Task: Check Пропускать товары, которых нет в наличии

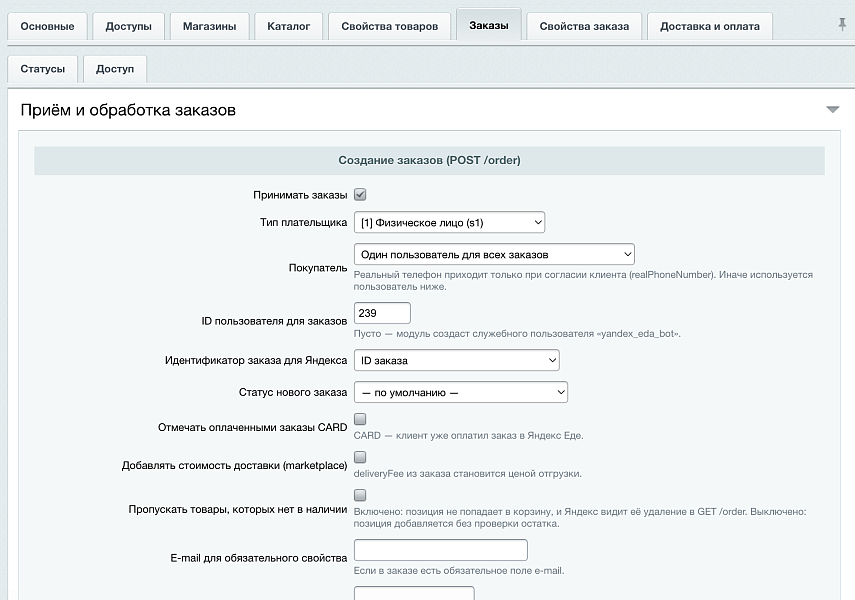Action: coord(360,495)
